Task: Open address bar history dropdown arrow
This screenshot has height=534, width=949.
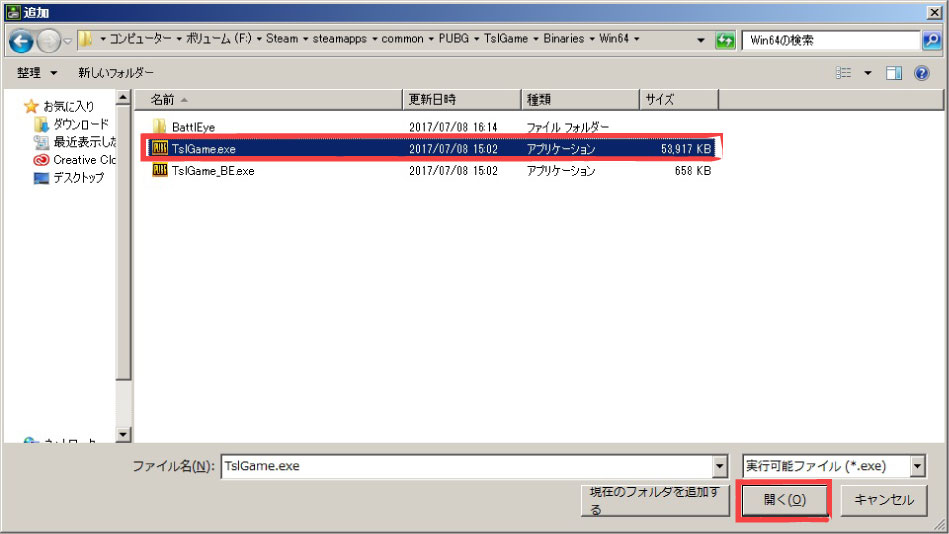Action: click(701, 41)
